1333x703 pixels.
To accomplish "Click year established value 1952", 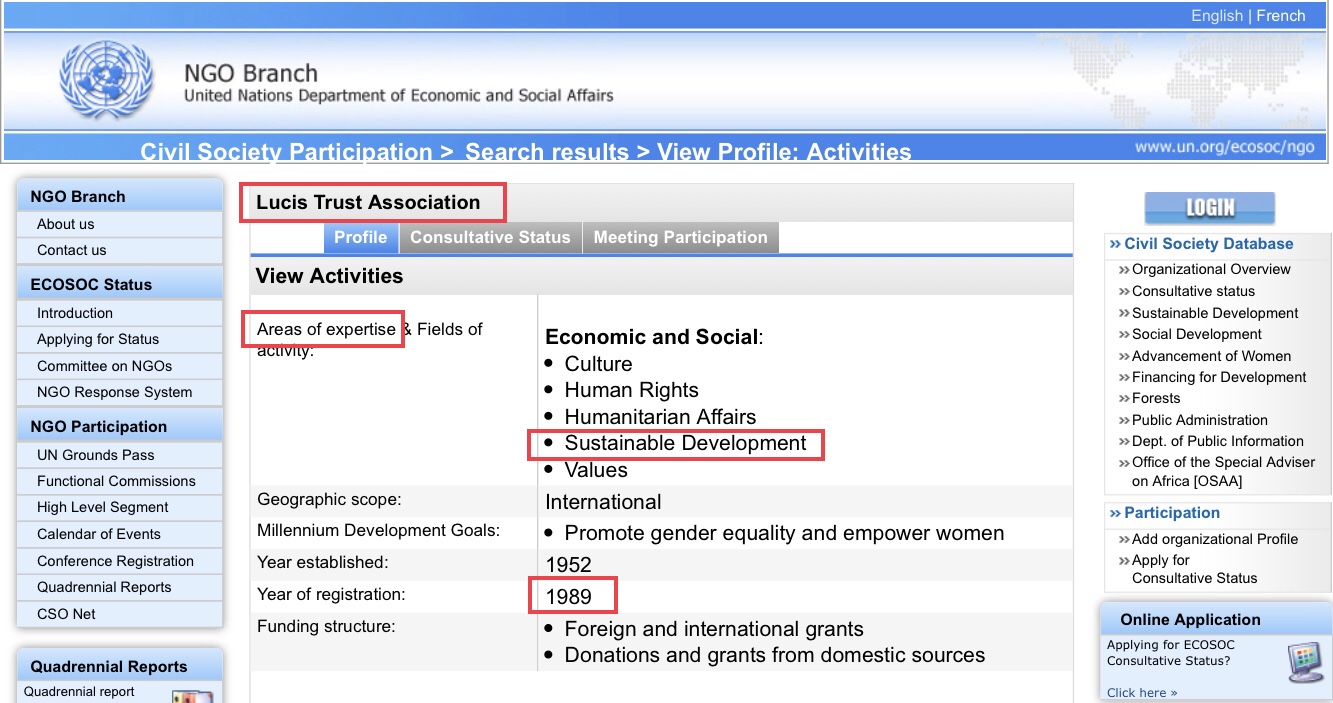I will pyautogui.click(x=568, y=565).
